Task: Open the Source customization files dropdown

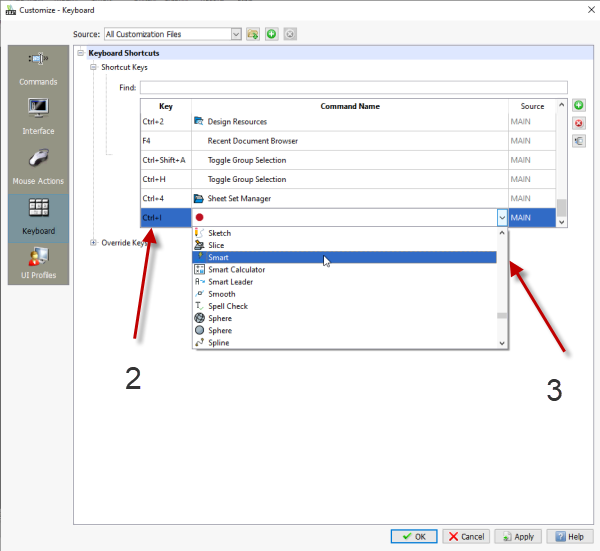Action: click(x=236, y=34)
